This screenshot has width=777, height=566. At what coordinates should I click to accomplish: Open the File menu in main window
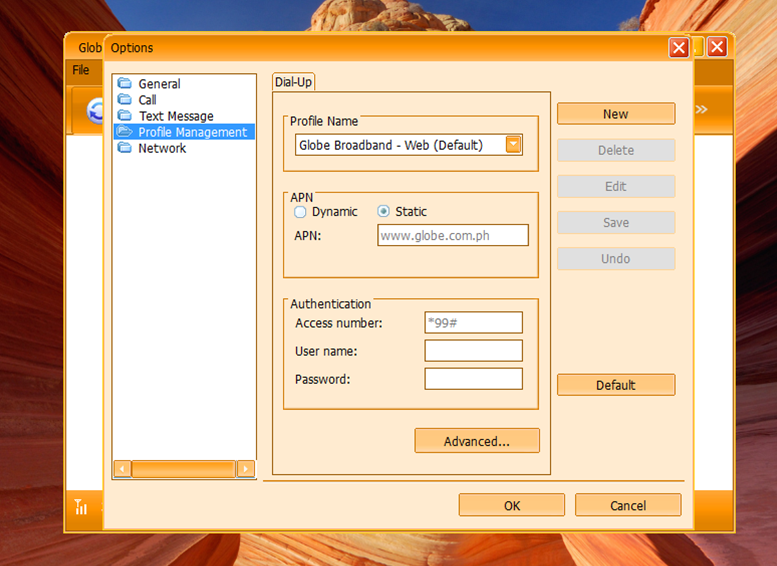pyautogui.click(x=81, y=70)
